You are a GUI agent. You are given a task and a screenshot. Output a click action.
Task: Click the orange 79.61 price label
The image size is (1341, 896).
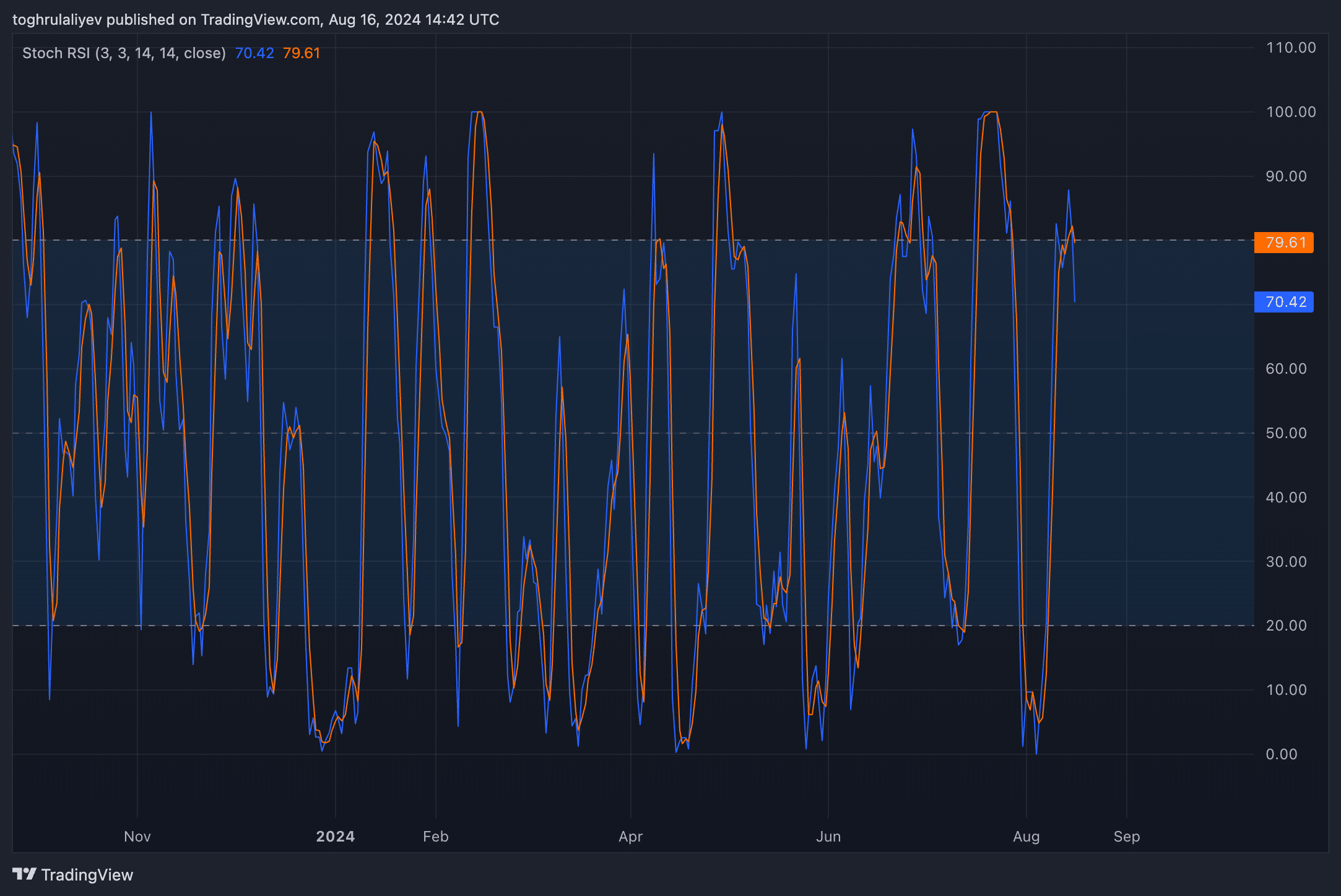point(1283,242)
